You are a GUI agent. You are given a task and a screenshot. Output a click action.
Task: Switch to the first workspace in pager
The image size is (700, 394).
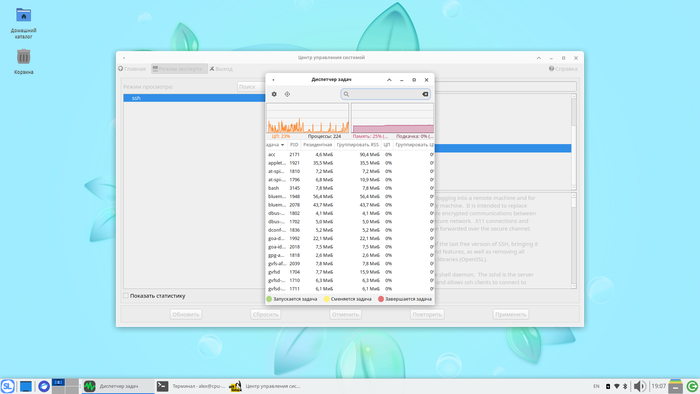coord(58,382)
